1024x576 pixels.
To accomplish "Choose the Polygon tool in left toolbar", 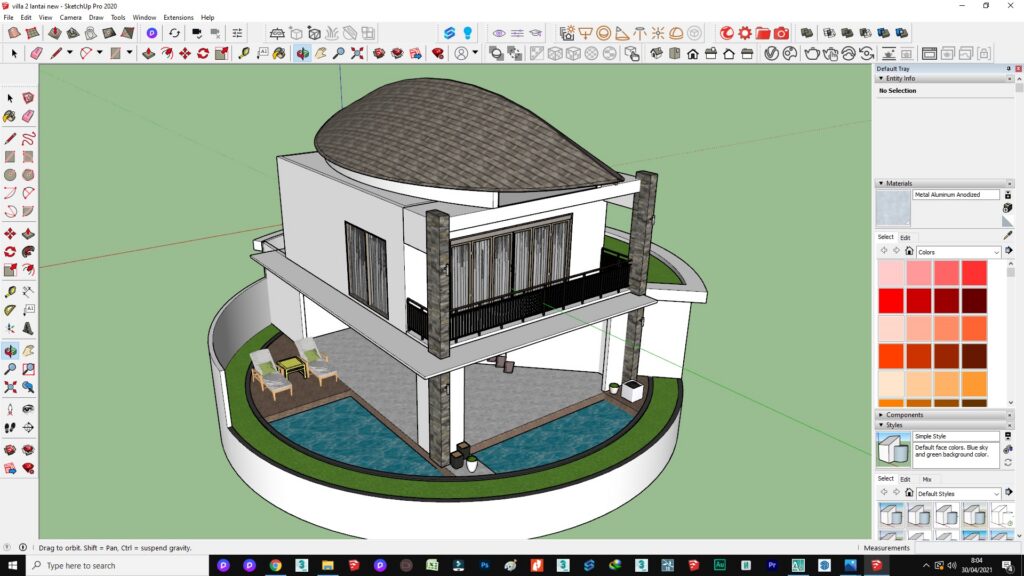I will [x=28, y=175].
